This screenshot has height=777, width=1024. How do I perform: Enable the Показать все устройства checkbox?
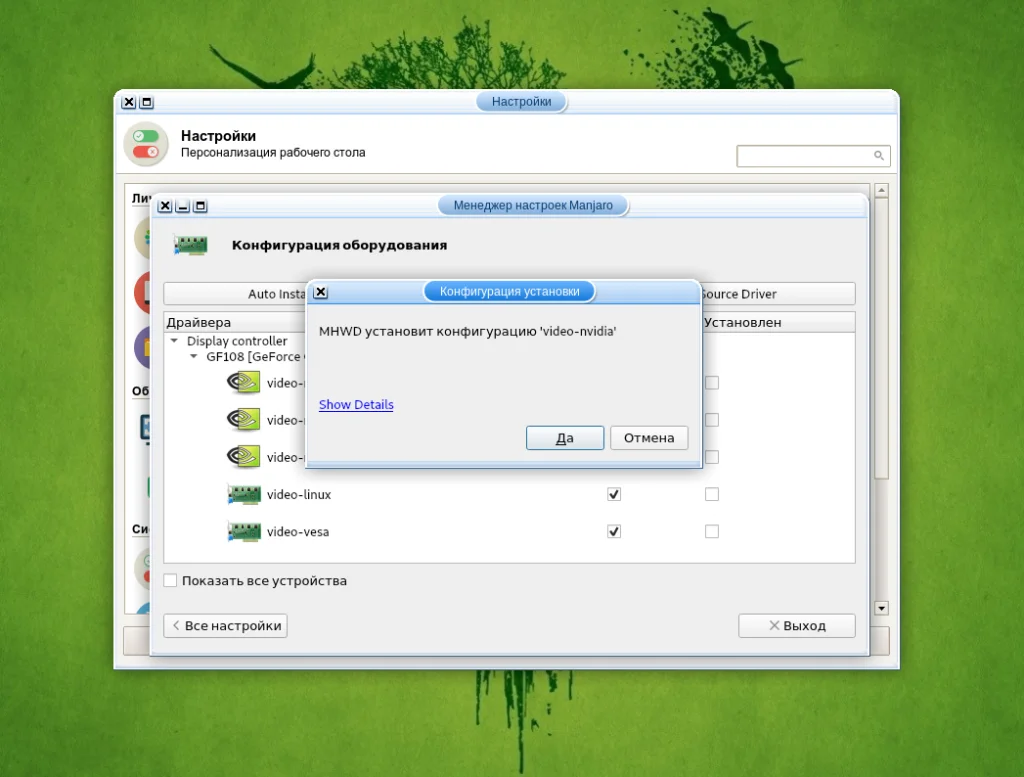point(170,580)
